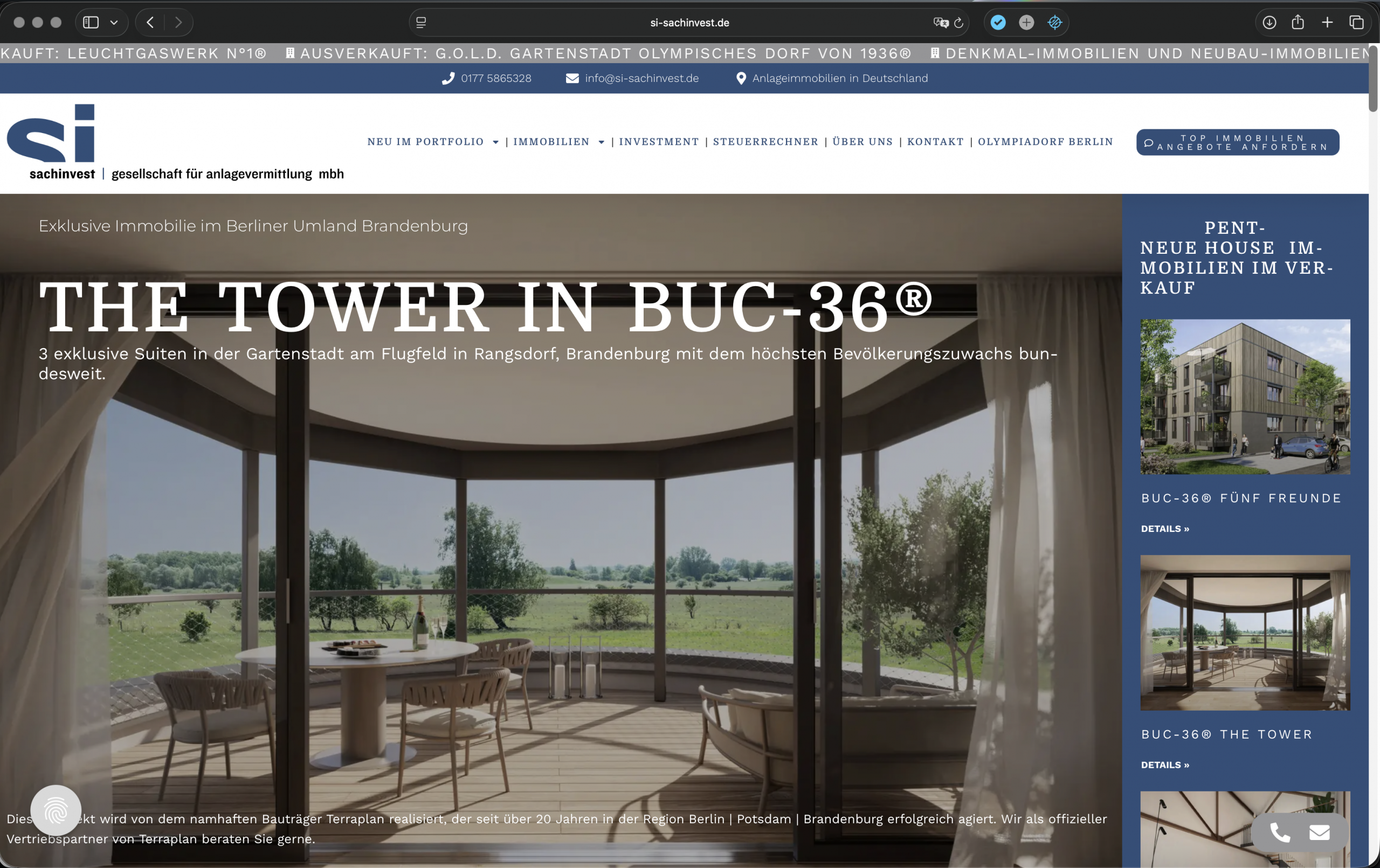Show downloads in Safari toolbar
This screenshot has height=868, width=1380.
click(1269, 22)
